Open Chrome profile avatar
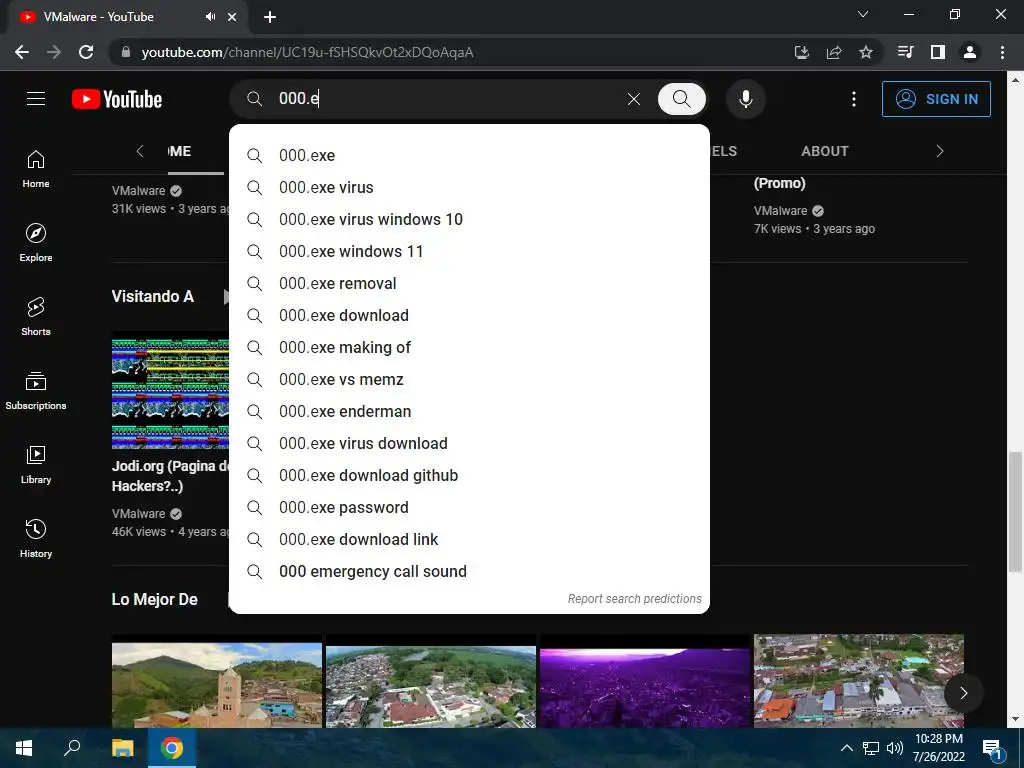The height and width of the screenshot is (768, 1024). tap(970, 52)
